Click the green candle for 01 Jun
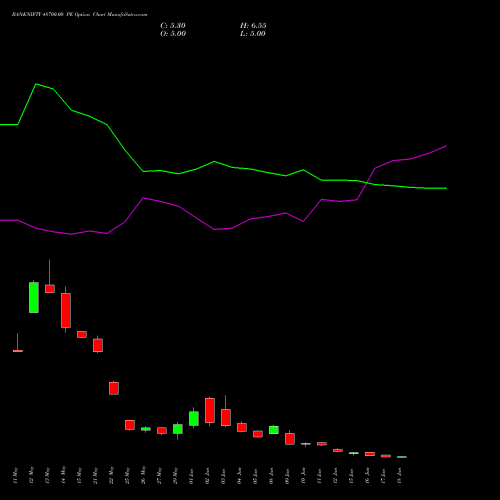 coord(194,418)
